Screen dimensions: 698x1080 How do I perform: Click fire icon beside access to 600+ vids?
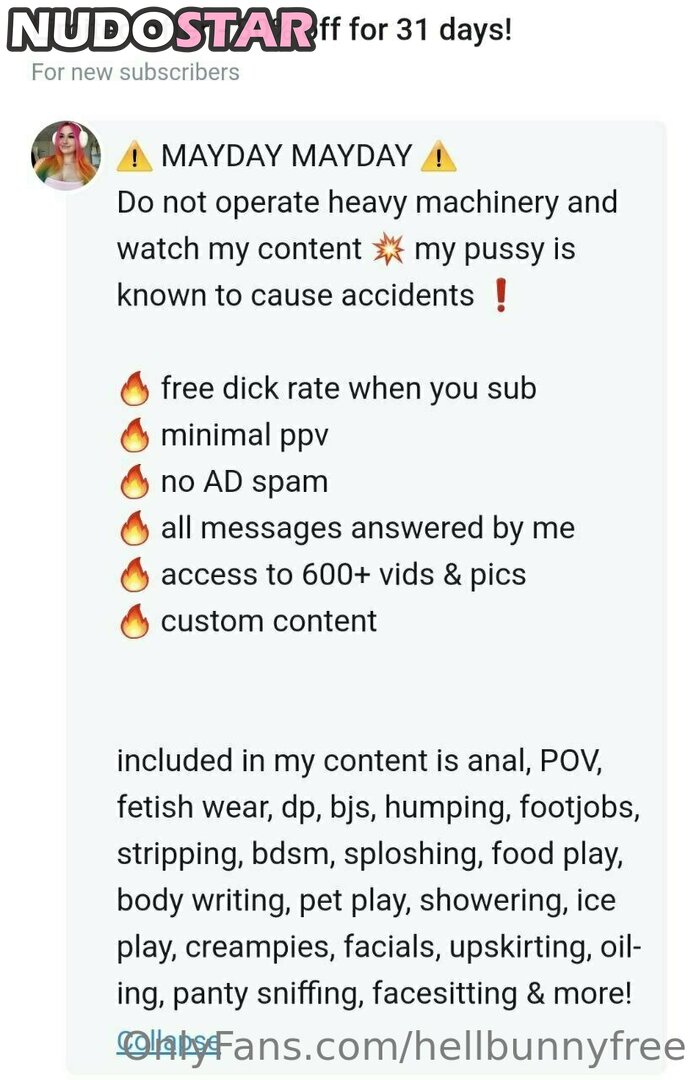click(x=134, y=576)
